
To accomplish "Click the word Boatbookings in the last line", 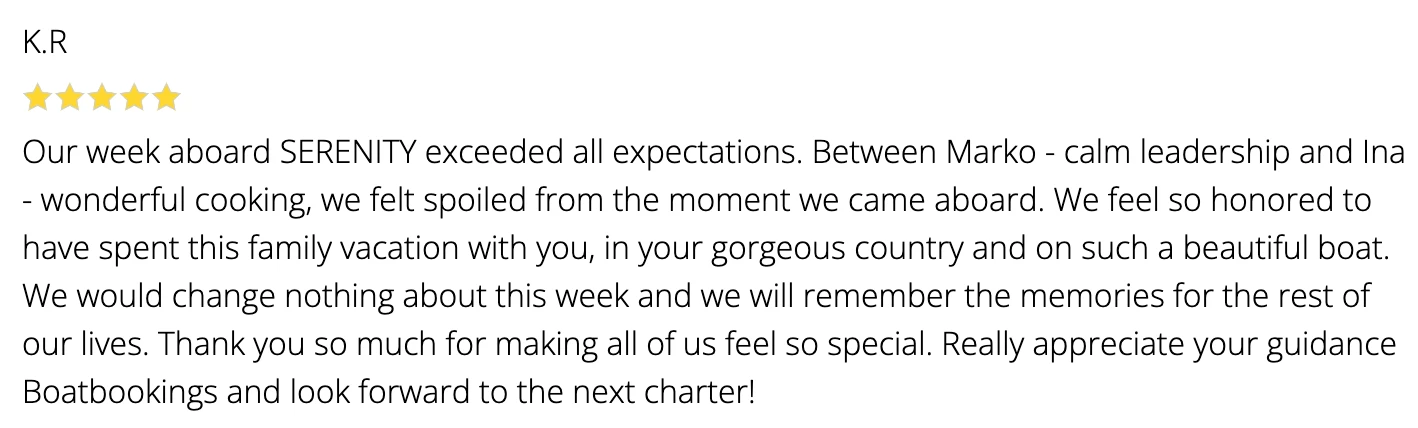I will pos(120,391).
